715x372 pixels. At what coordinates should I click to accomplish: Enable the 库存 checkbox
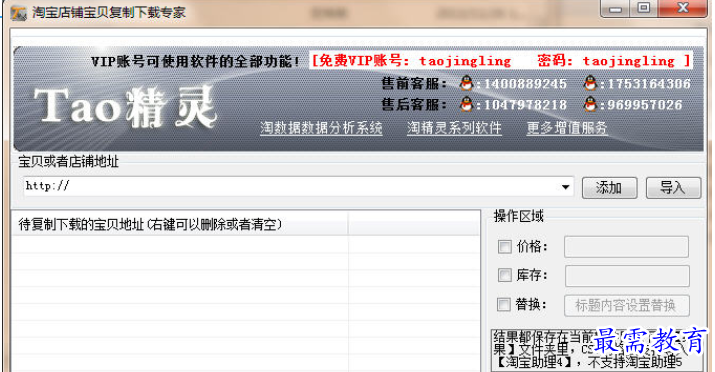504,275
